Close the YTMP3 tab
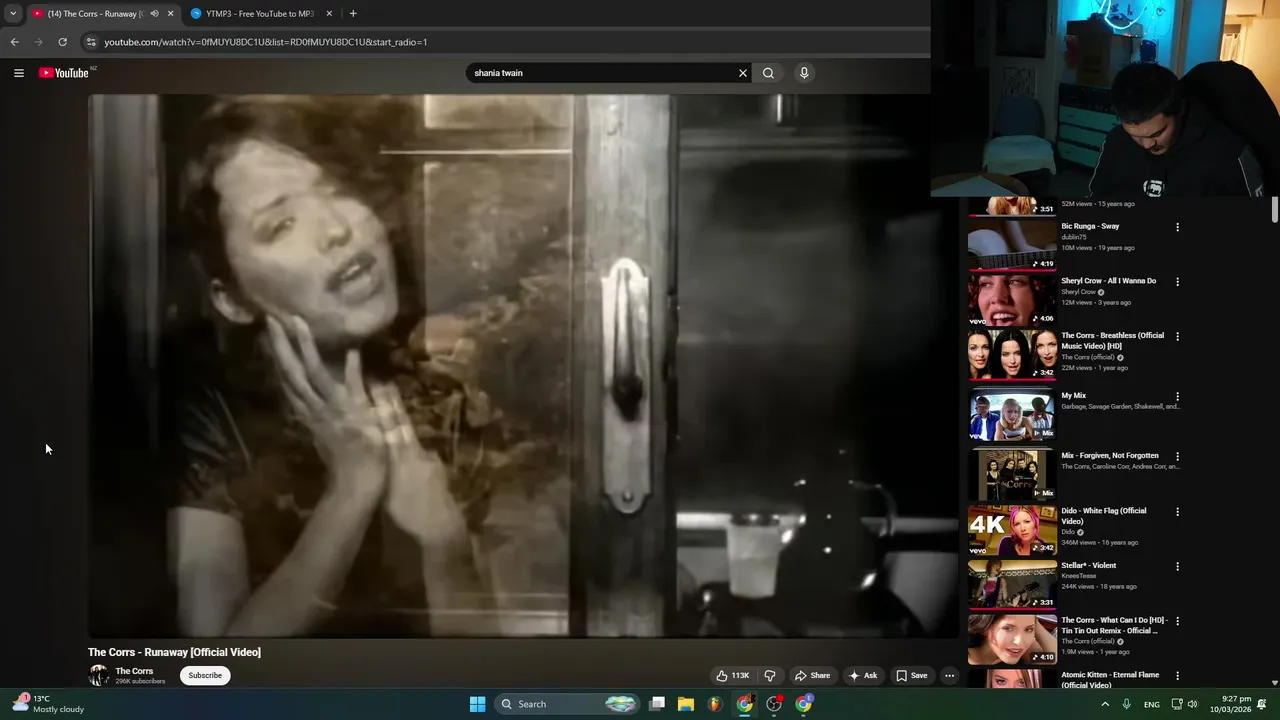The width and height of the screenshot is (1280, 720). coord(327,14)
